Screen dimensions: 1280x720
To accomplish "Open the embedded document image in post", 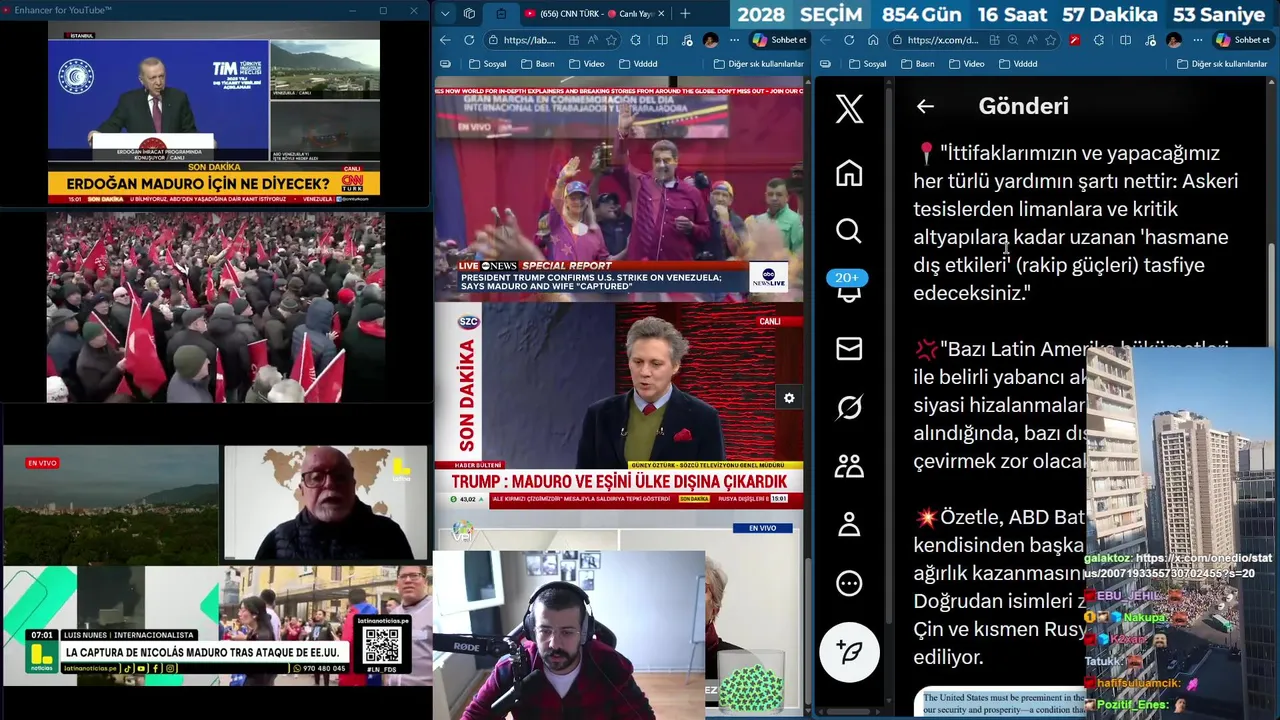I will point(1000,702).
